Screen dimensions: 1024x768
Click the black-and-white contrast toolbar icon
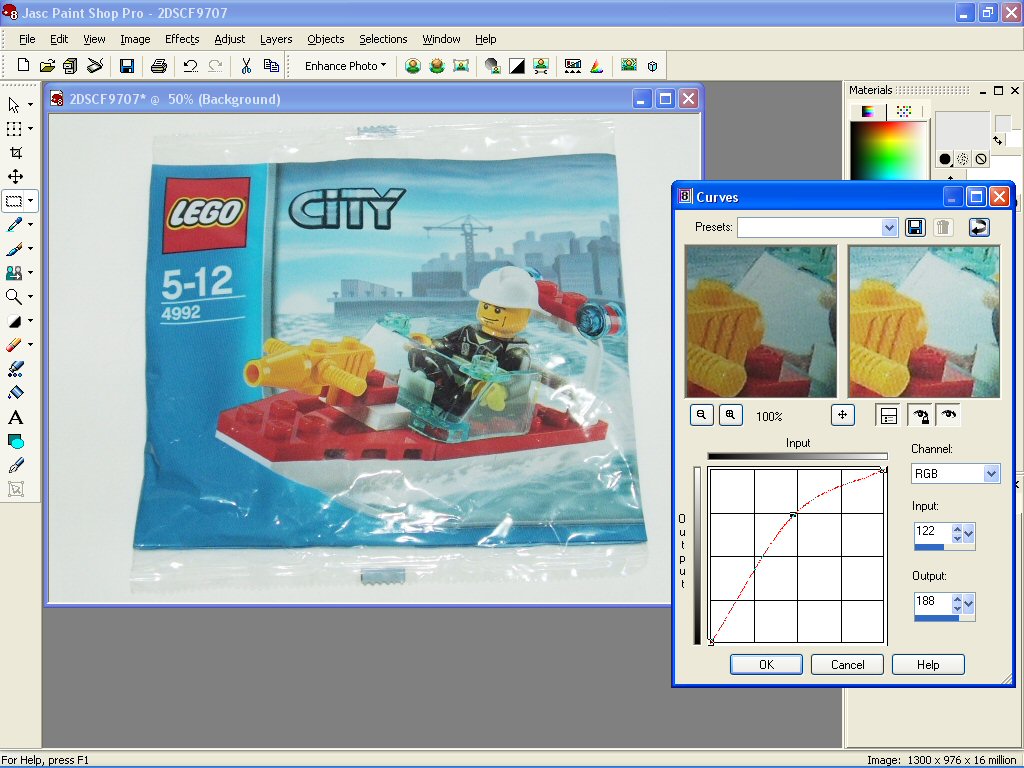pyautogui.click(x=517, y=65)
